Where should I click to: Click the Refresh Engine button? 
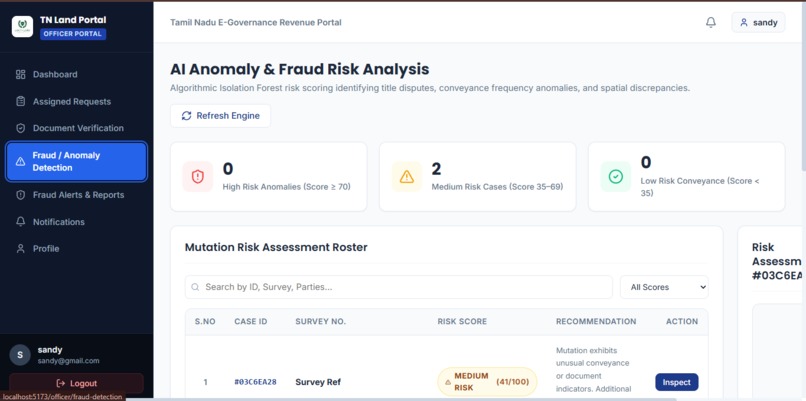click(221, 116)
